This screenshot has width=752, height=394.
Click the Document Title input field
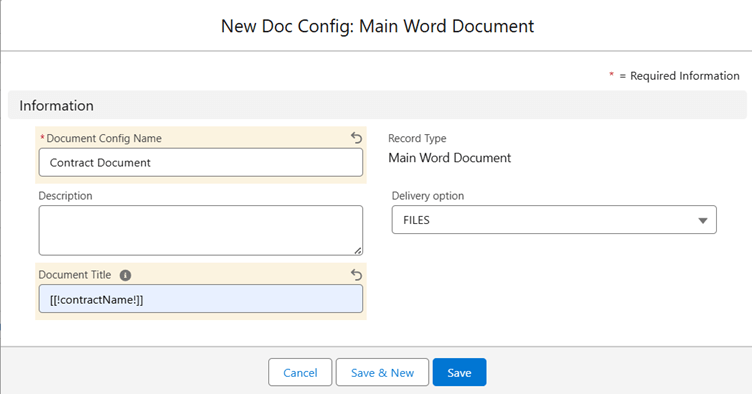pyautogui.click(x=200, y=299)
